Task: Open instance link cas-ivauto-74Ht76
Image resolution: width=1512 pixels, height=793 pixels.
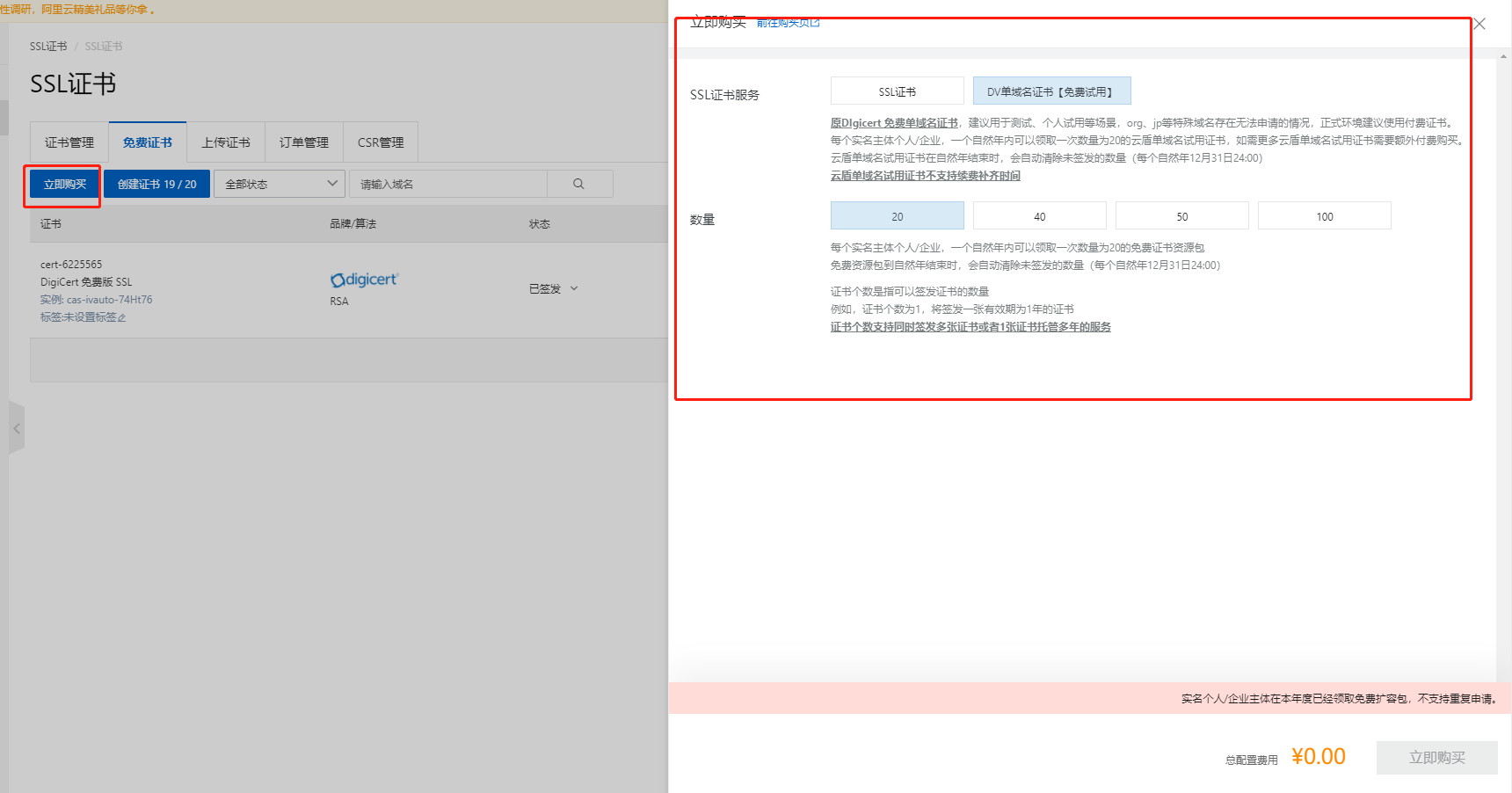Action: (x=109, y=300)
